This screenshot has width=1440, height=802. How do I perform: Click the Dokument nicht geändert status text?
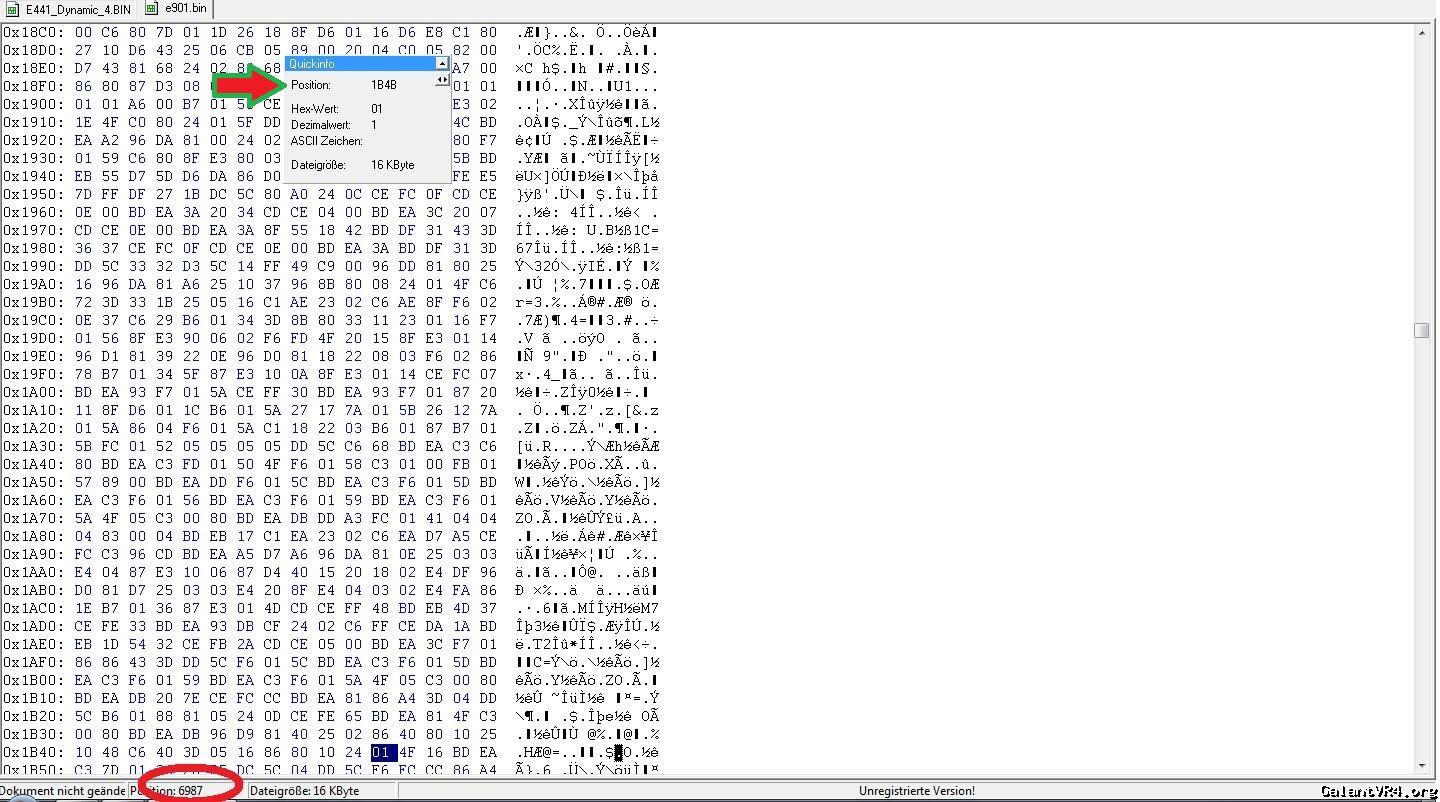point(63,791)
